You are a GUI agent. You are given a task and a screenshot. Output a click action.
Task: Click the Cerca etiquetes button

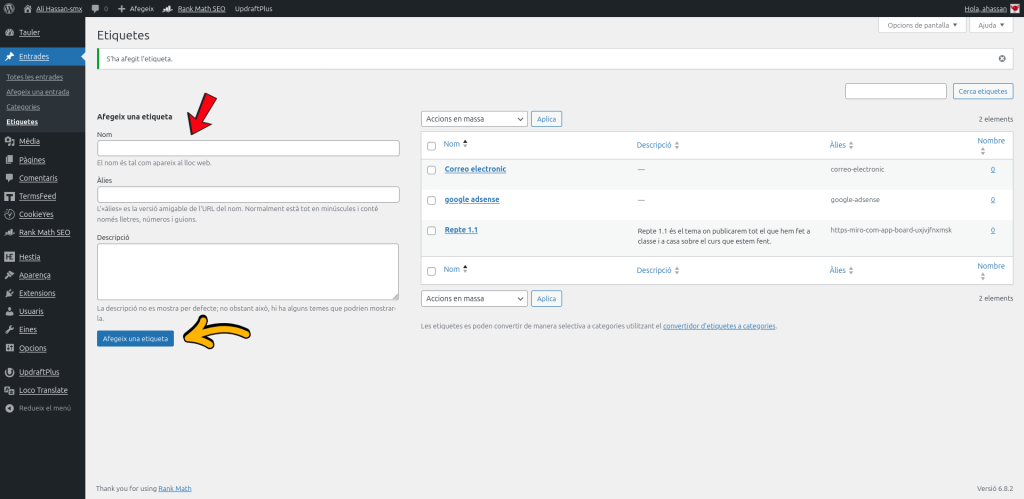click(x=982, y=91)
